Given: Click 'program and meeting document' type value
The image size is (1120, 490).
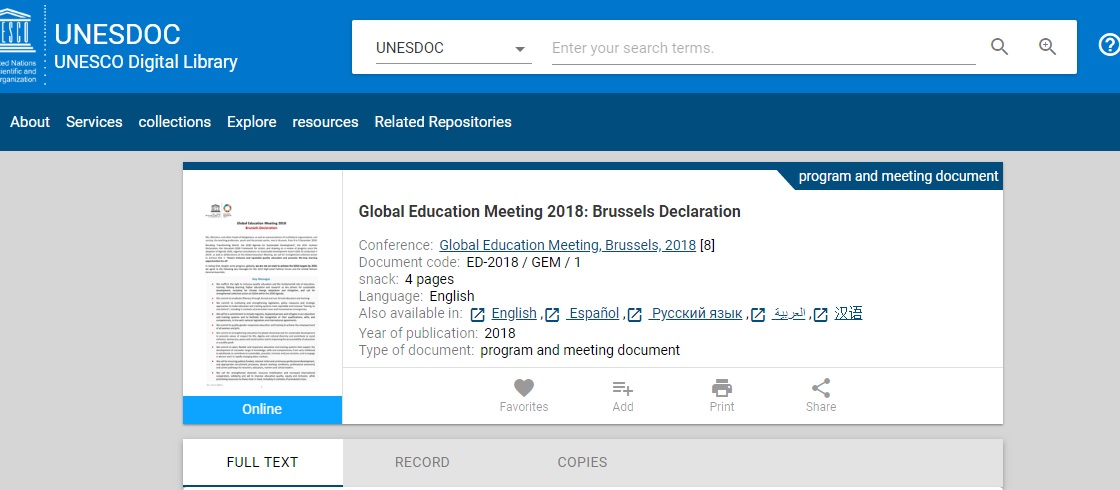Looking at the screenshot, I should 580,351.
